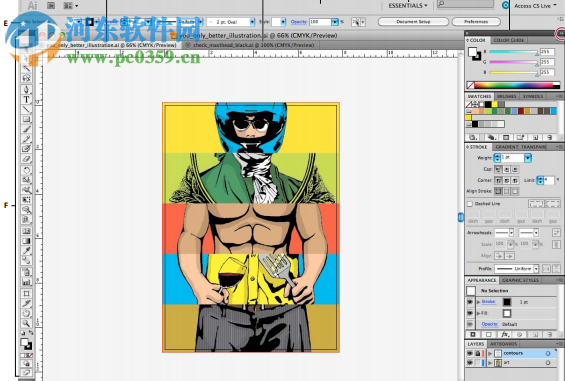Select the Eraser tool
The width and height of the screenshot is (565, 381).
(x=26, y=159)
